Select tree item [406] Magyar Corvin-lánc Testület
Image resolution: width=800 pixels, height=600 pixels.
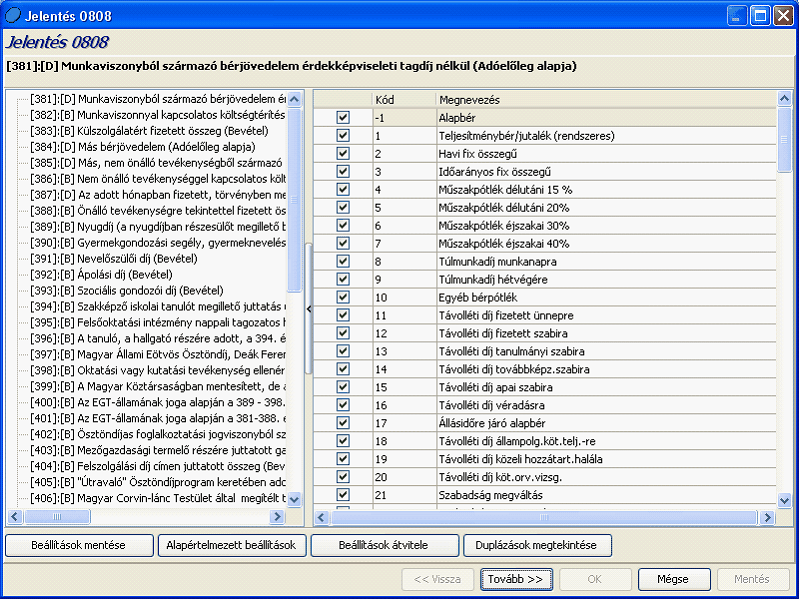pos(158,498)
